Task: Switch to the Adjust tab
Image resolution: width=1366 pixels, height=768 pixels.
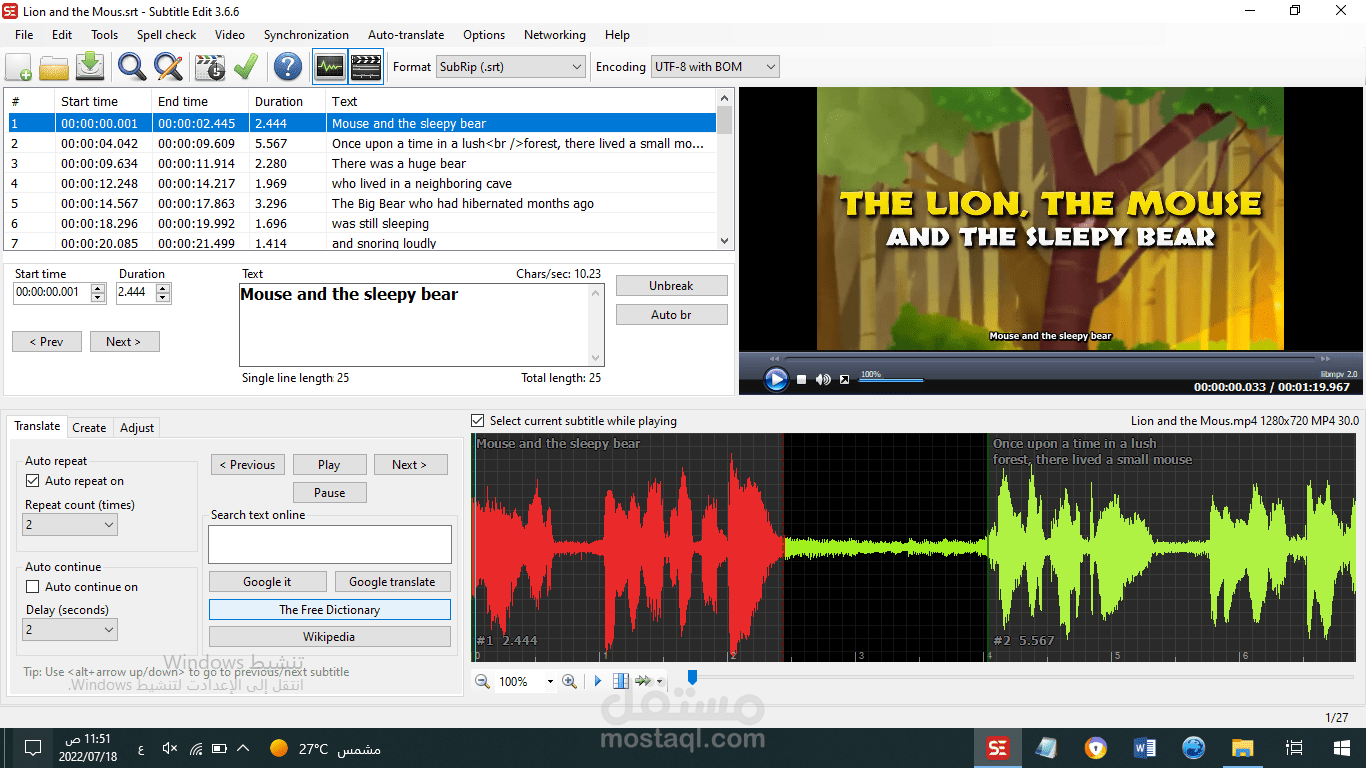Action: (x=137, y=427)
